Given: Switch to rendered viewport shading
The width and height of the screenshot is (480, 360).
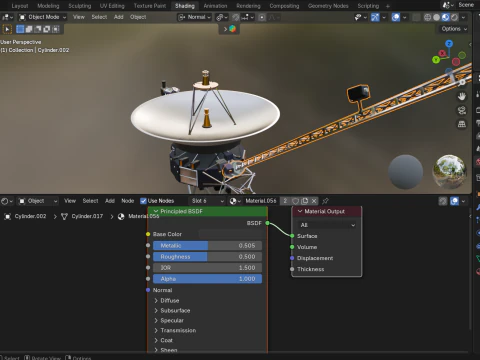Looking at the screenshot, I should [454, 17].
